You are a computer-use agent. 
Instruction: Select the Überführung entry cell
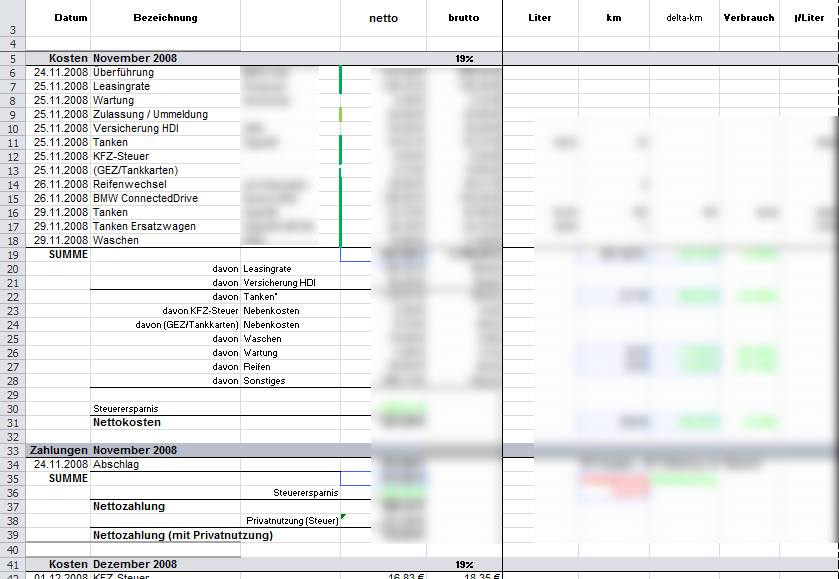point(123,73)
